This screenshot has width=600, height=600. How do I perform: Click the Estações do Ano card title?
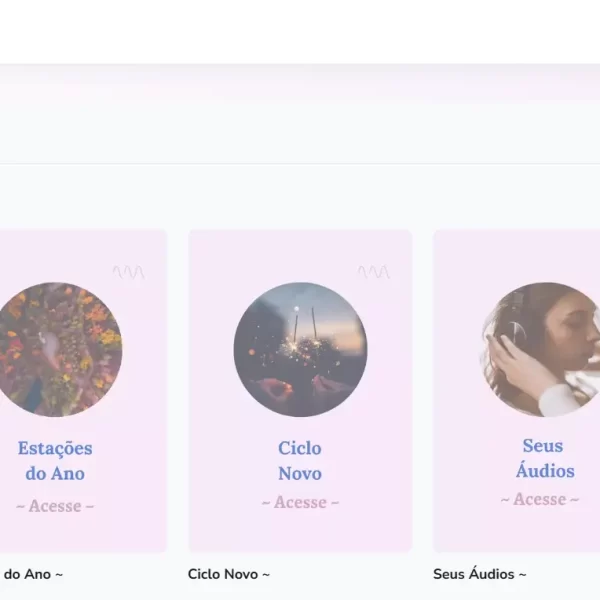55,460
